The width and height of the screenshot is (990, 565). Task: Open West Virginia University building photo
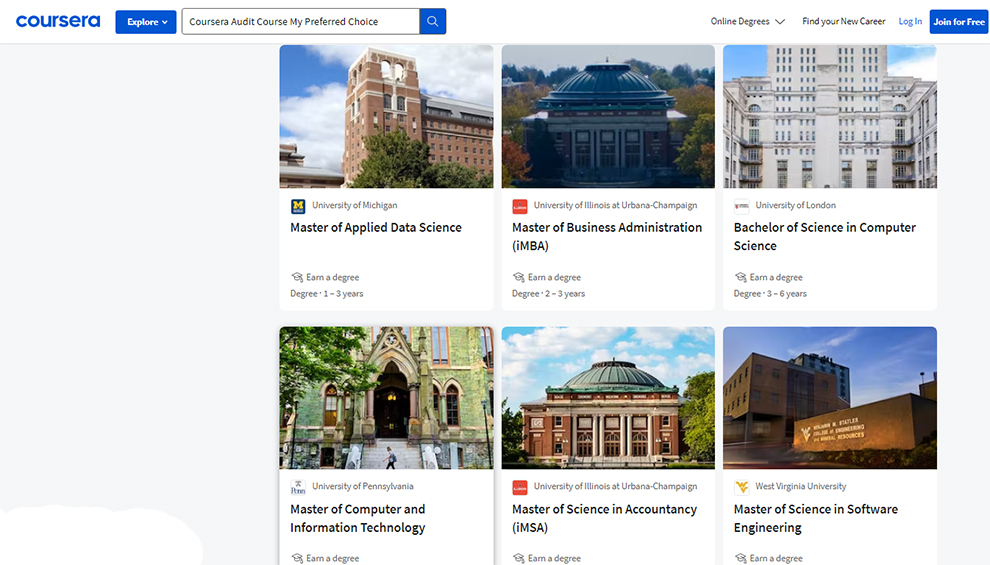(x=830, y=398)
